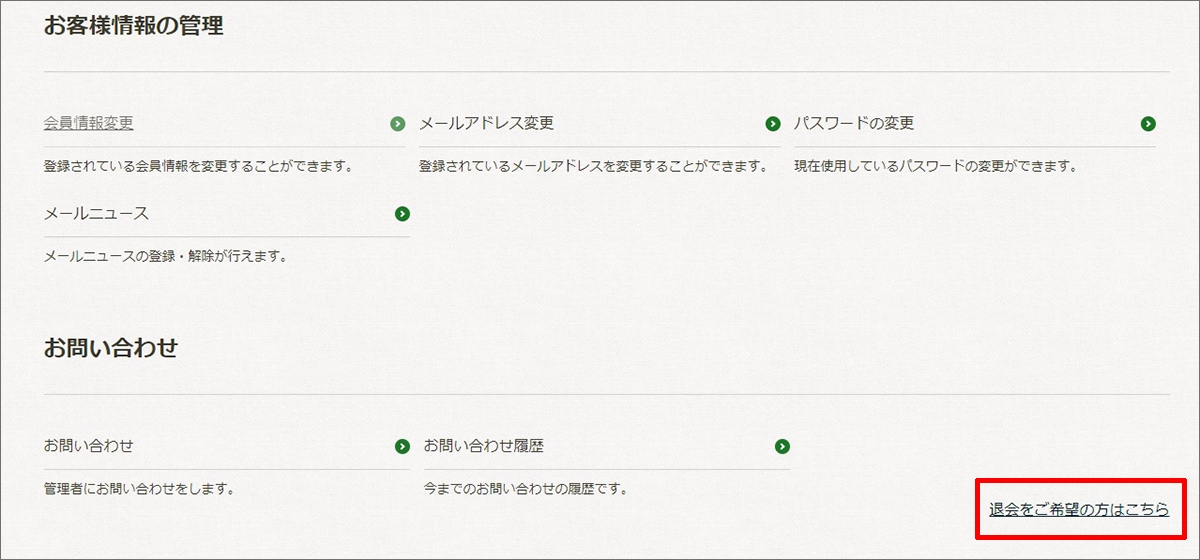
Task: Click the お問い合わせ section heading
Action: pos(111,348)
